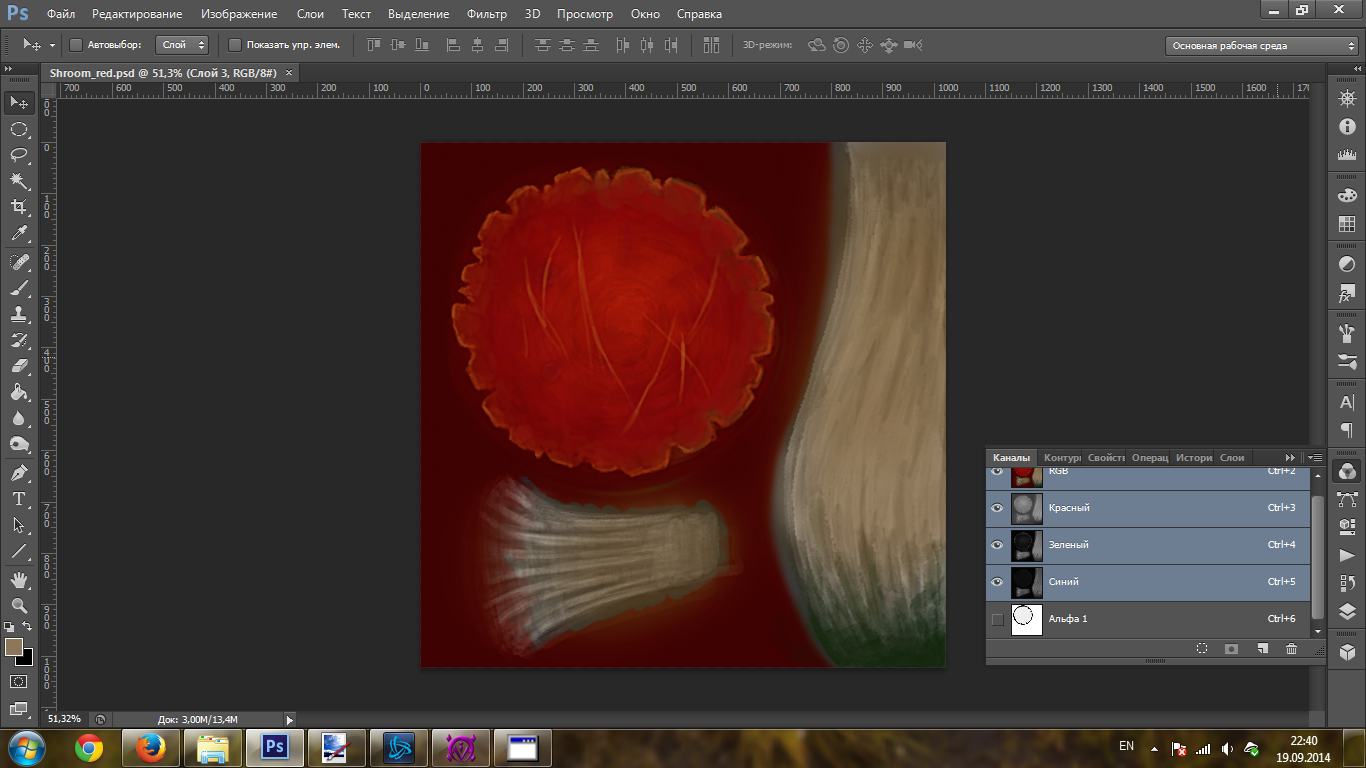Check the Показать упр. элем. checkbox

pos(235,45)
